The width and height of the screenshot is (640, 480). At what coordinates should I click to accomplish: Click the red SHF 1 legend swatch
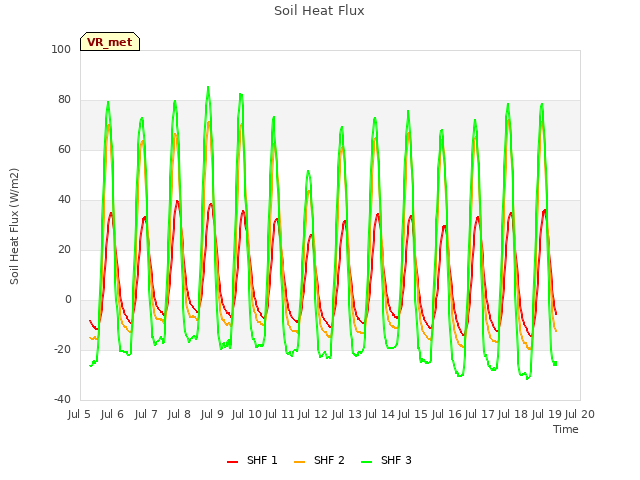(232, 461)
